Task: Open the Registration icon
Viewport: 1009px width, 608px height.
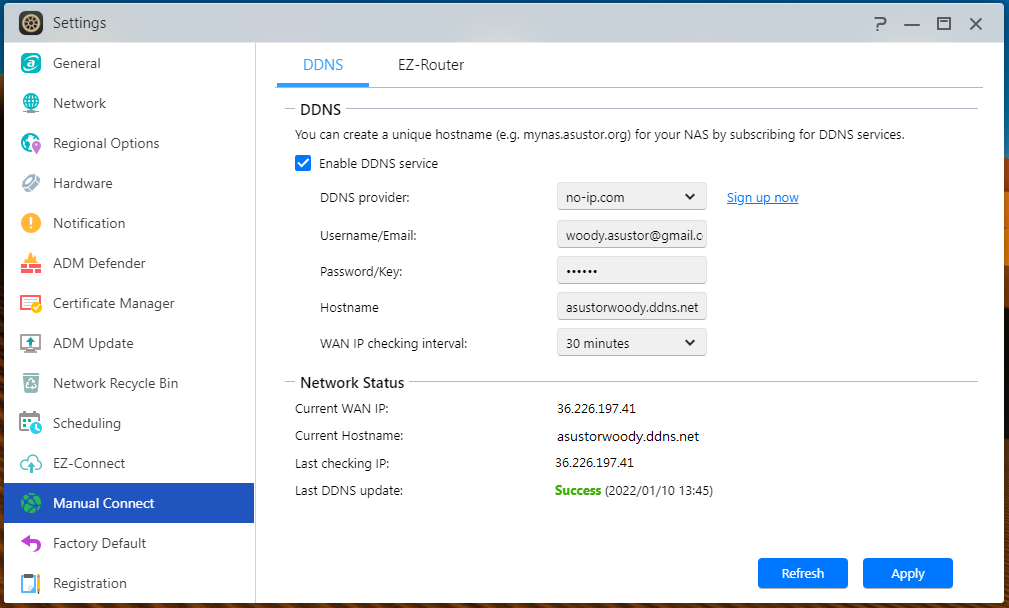Action: [31, 583]
